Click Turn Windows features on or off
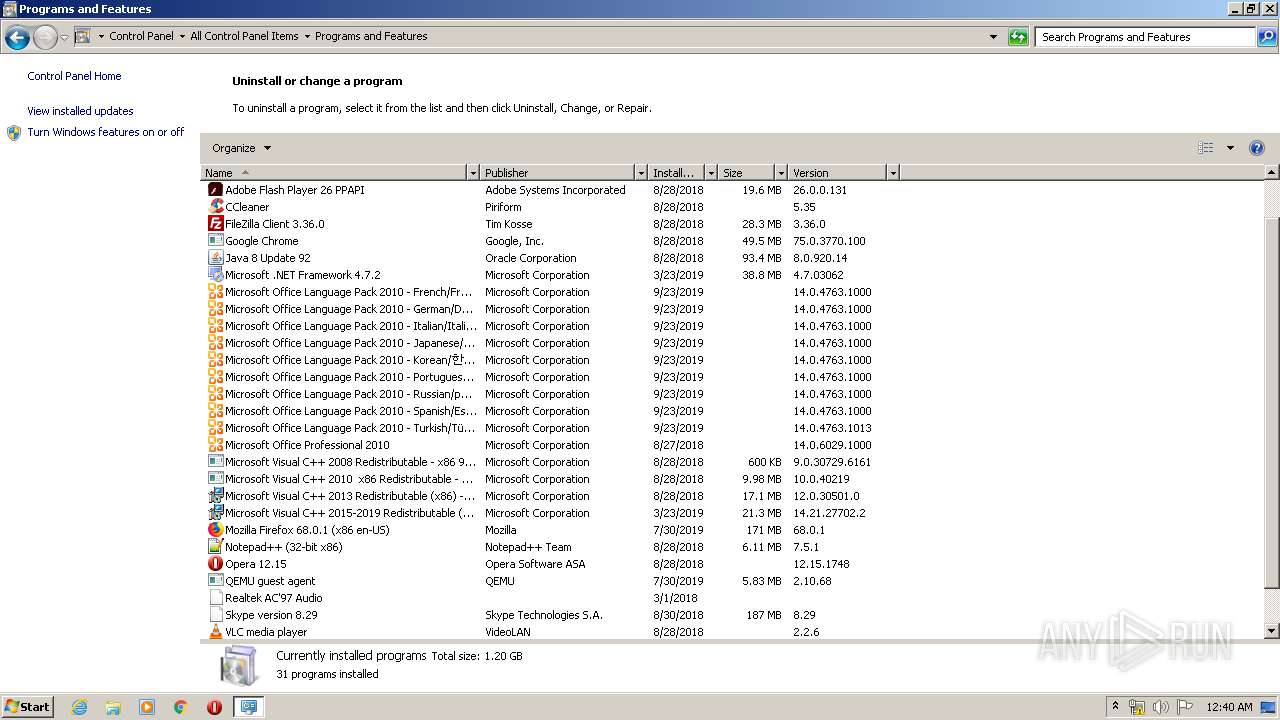1280x720 pixels. (x=106, y=132)
